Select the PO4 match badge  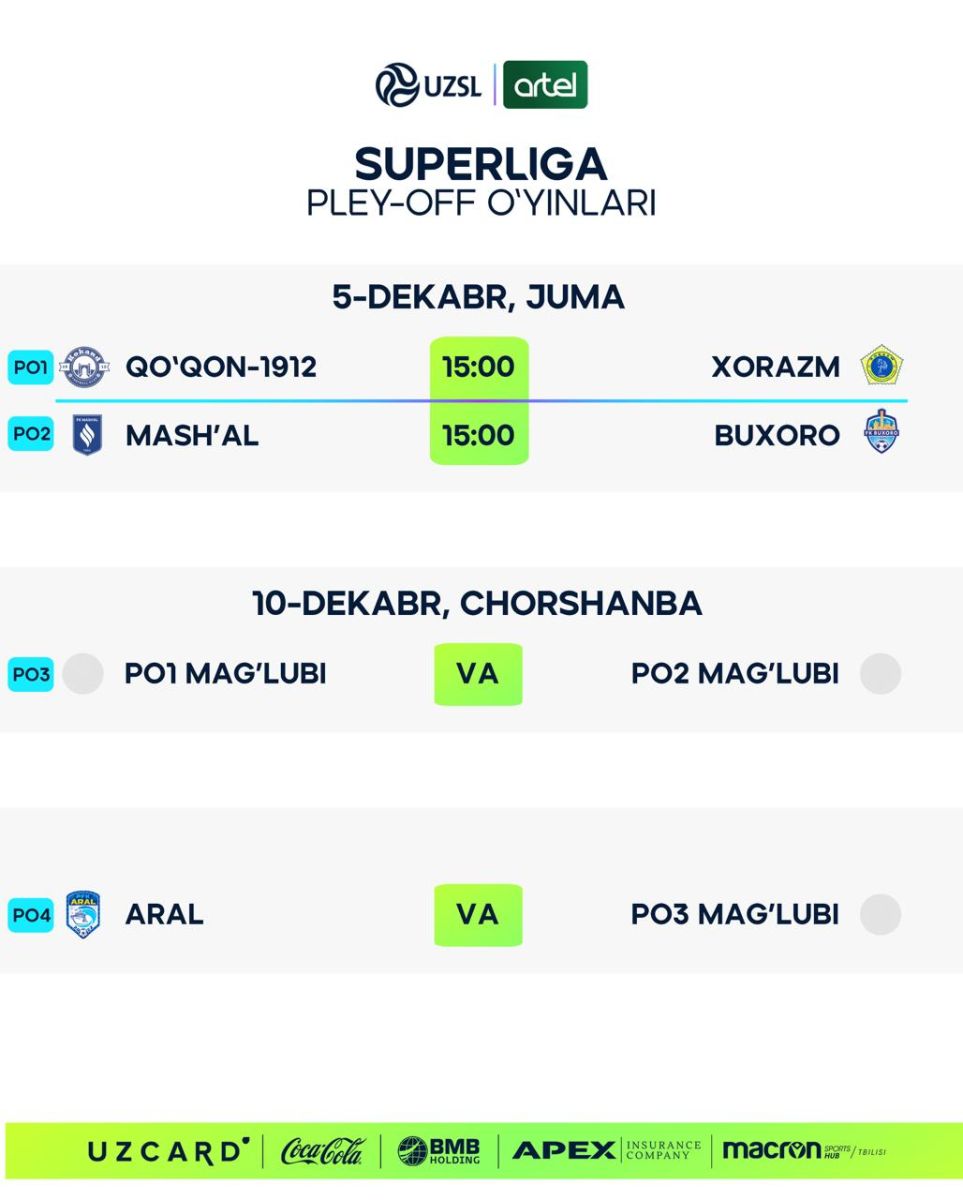pyautogui.click(x=31, y=915)
